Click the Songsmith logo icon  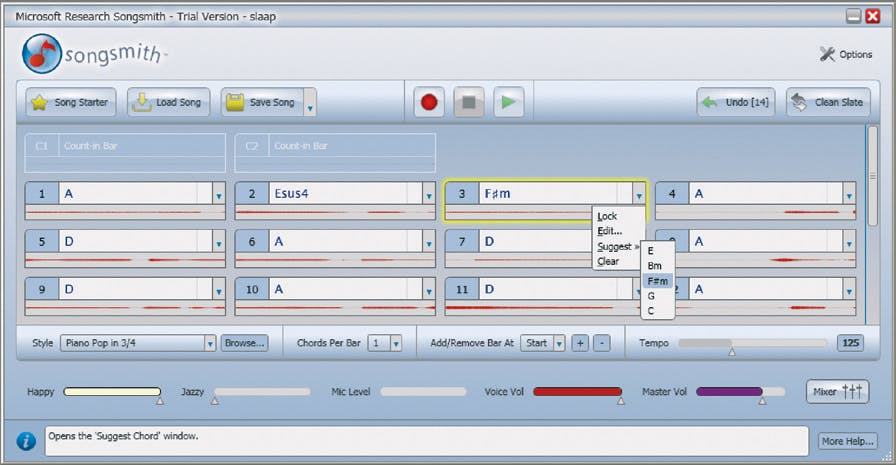point(41,54)
